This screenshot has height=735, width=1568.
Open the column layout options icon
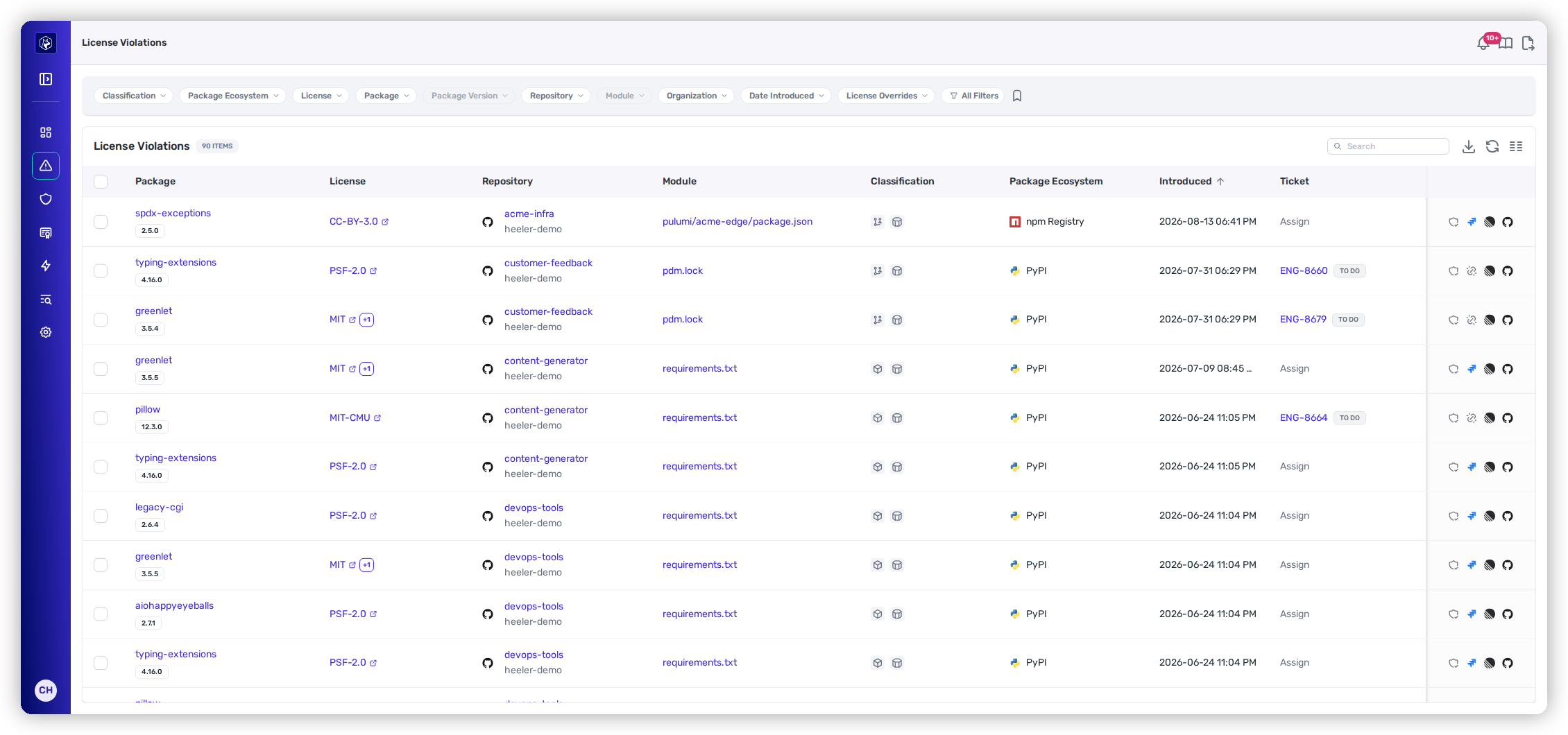(1516, 146)
